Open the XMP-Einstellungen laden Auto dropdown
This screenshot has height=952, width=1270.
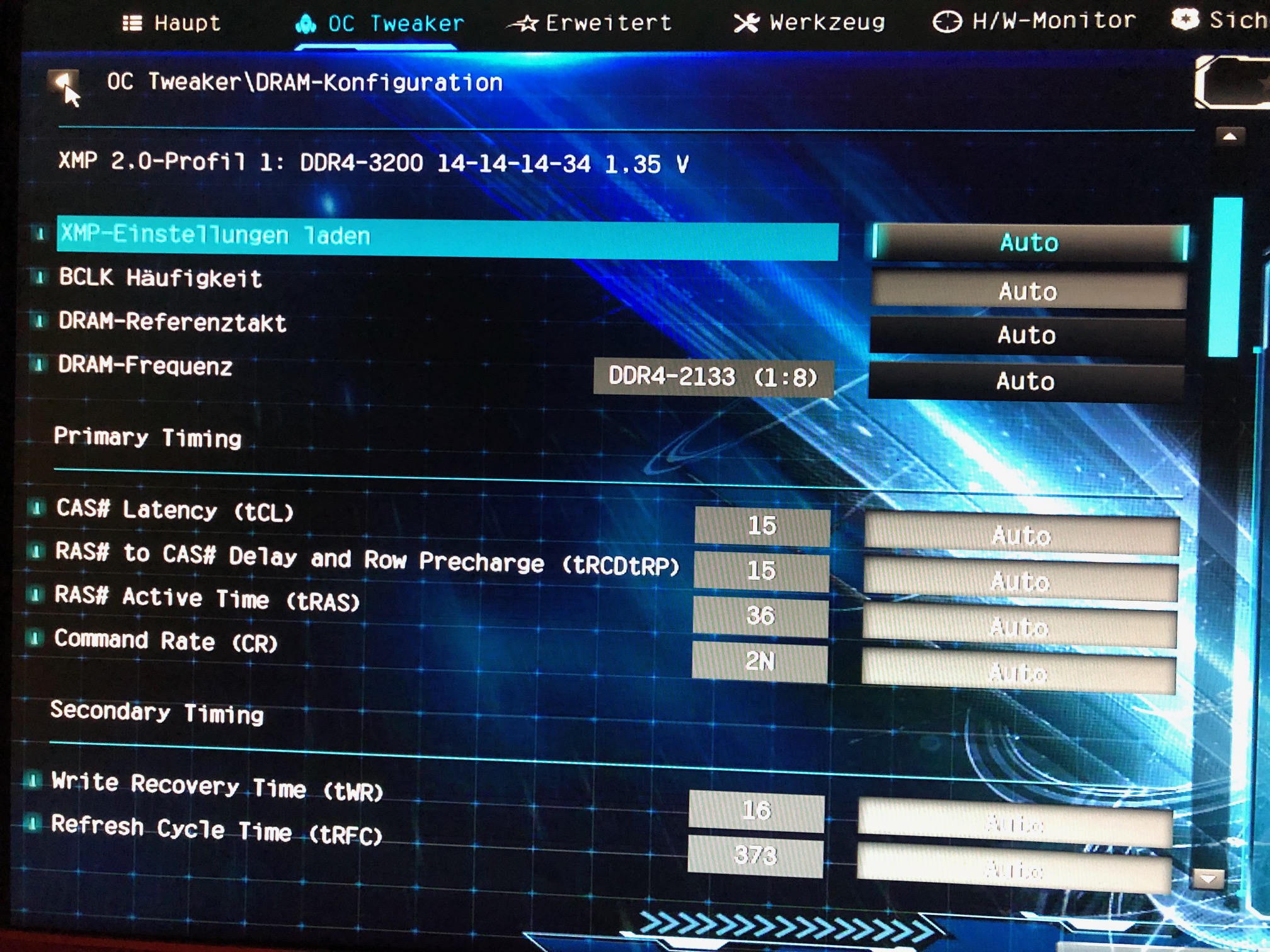tap(1030, 243)
